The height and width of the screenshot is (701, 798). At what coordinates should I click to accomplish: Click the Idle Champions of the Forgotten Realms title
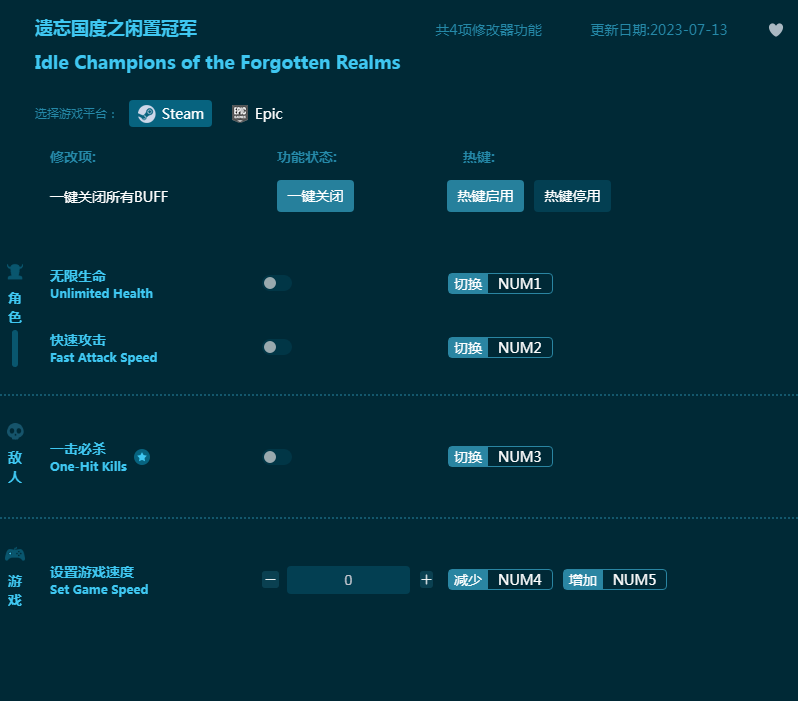click(x=217, y=63)
